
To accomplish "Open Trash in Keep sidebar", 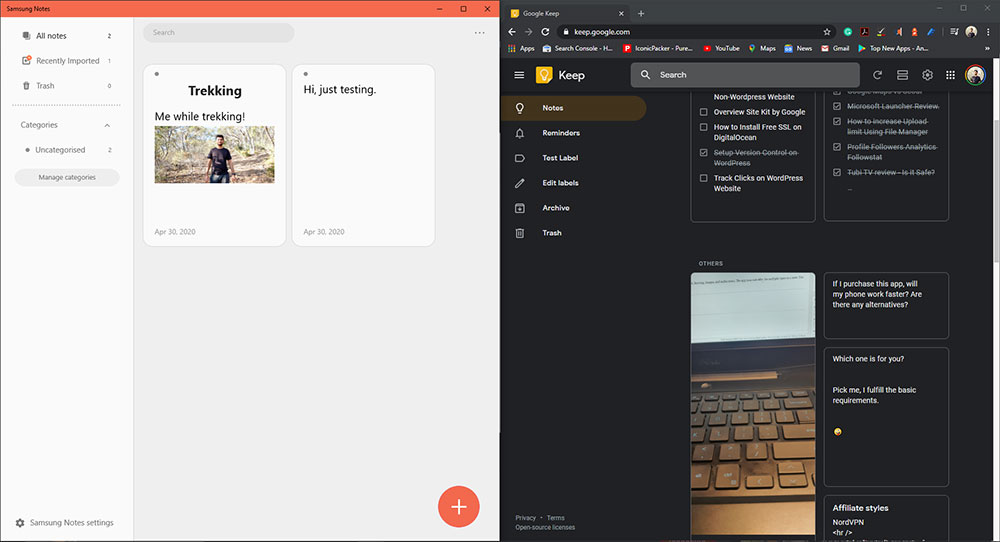I will [573, 233].
